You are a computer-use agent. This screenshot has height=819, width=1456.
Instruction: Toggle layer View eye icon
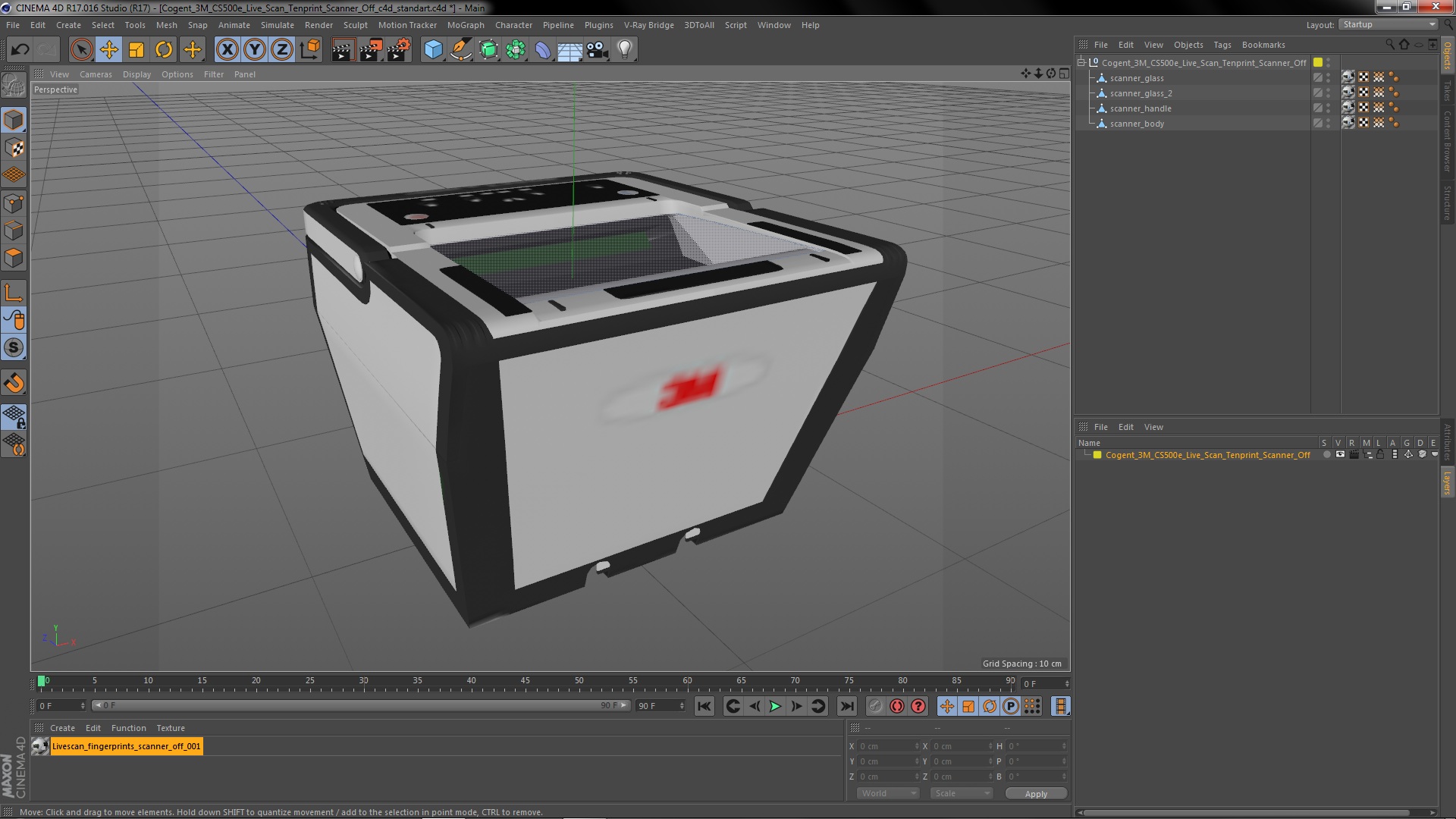click(1340, 455)
